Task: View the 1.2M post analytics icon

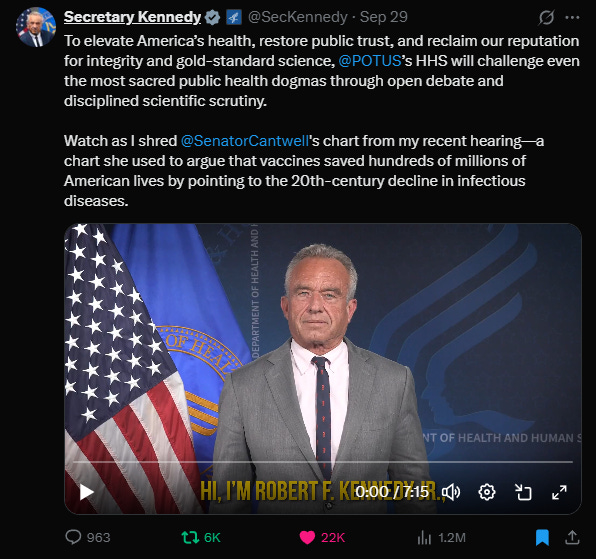Action: coord(424,537)
